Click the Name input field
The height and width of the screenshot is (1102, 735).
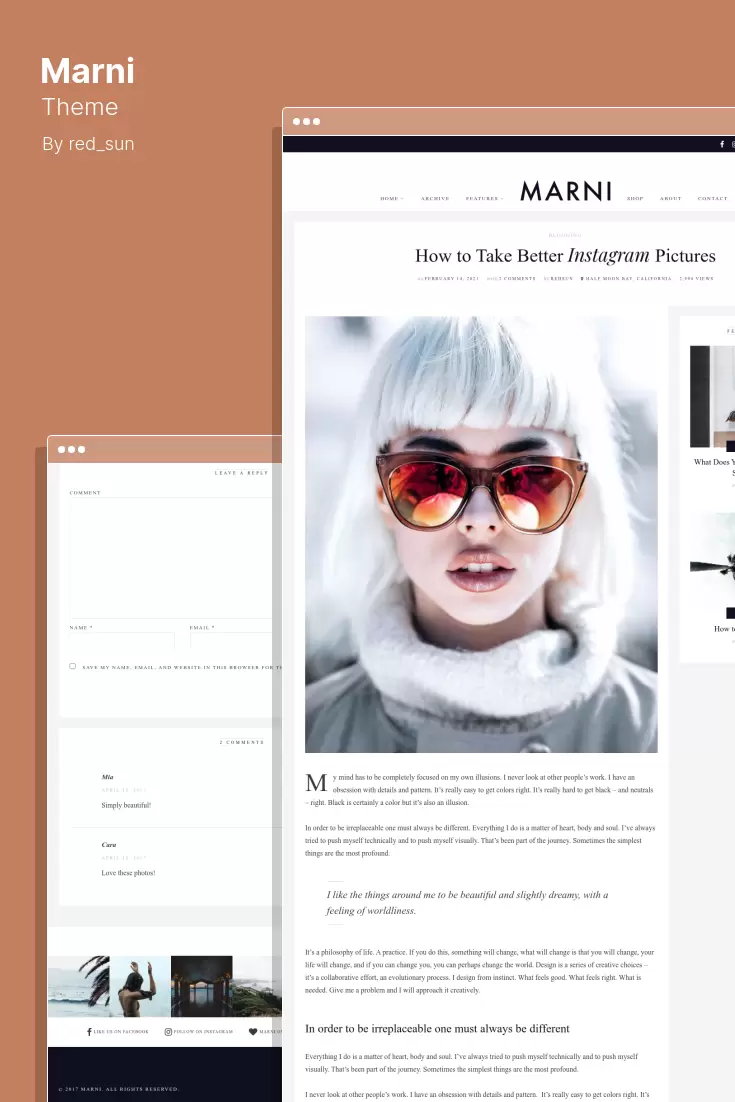122,641
